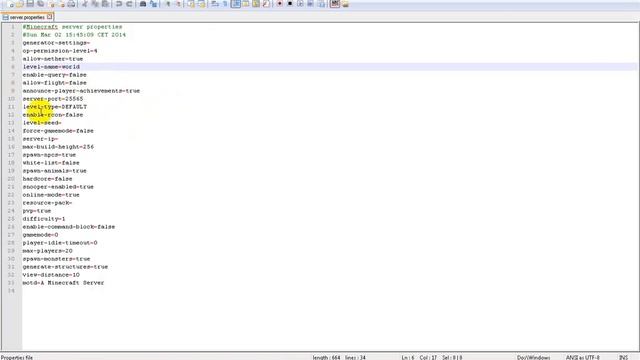Click the comment '#Minecraft server properties'
640x360 pixels.
pos(72,27)
